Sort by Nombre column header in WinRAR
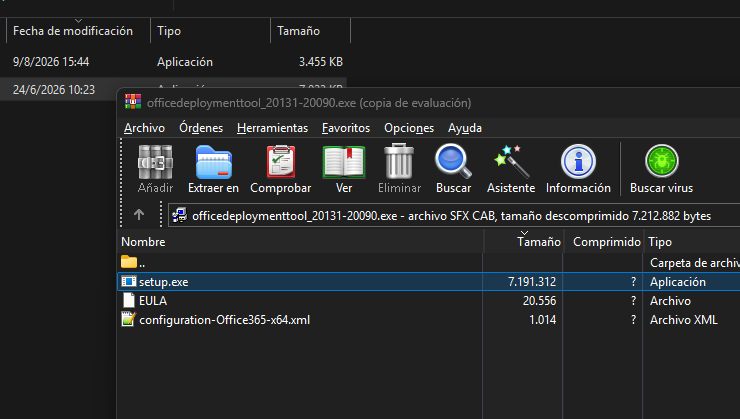The height and width of the screenshot is (419, 740). 300,242
